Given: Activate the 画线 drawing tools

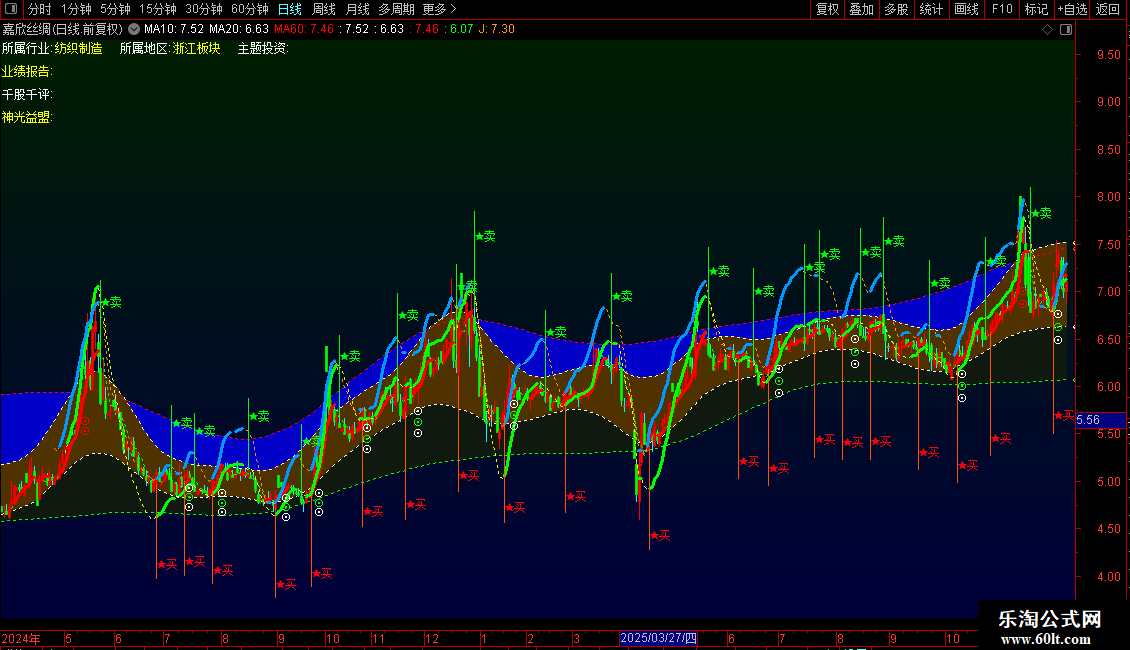Looking at the screenshot, I should tap(966, 9).
